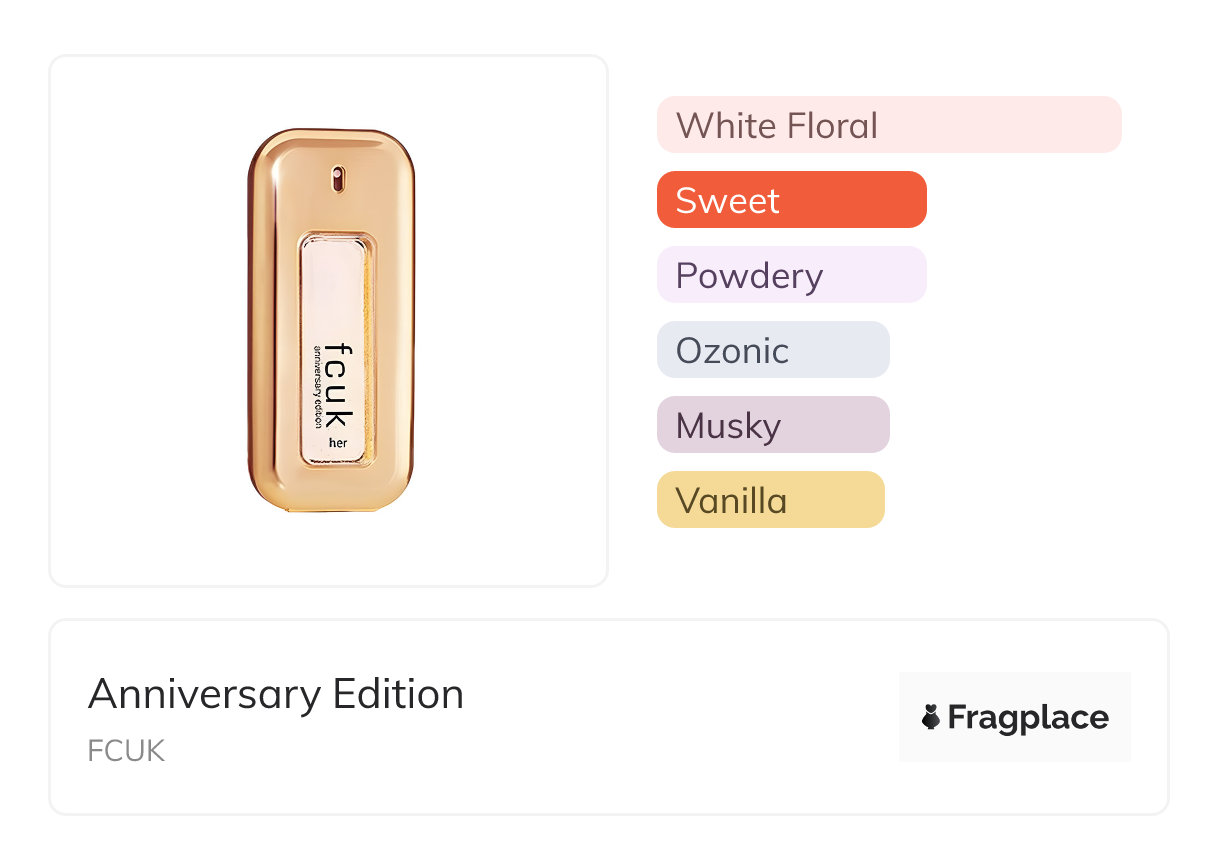Screen dimensions: 1218x864
Task: Select the White Floral accord bar
Action: [x=888, y=125]
